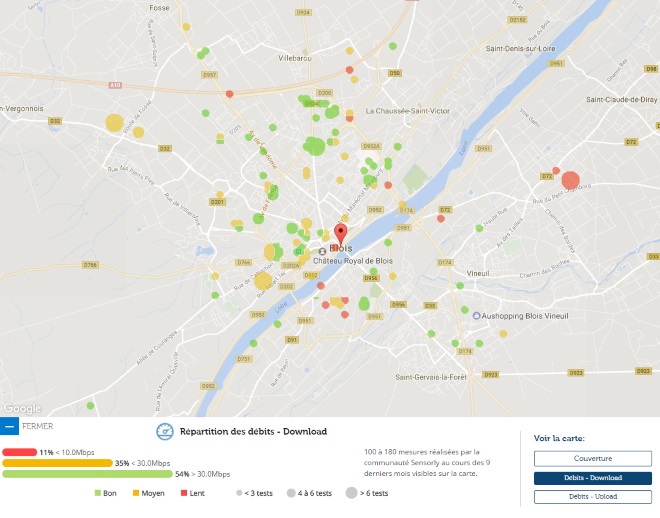Image resolution: width=660 pixels, height=518 pixels.
Task: Click the Aushopping Blois Vineuil shopping icon
Action: [x=476, y=316]
